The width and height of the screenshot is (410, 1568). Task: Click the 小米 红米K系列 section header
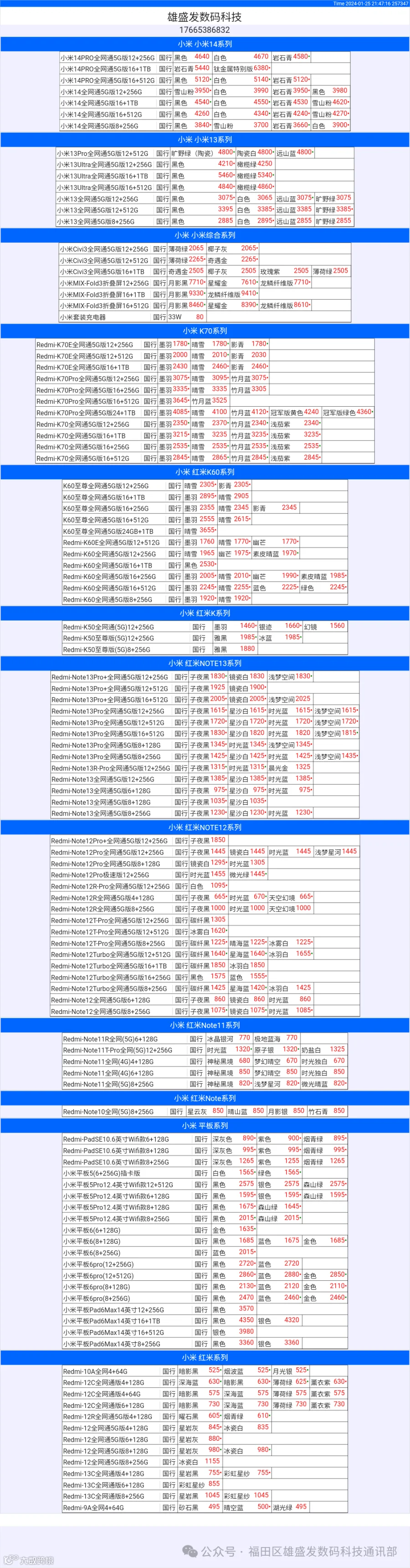(x=205, y=613)
